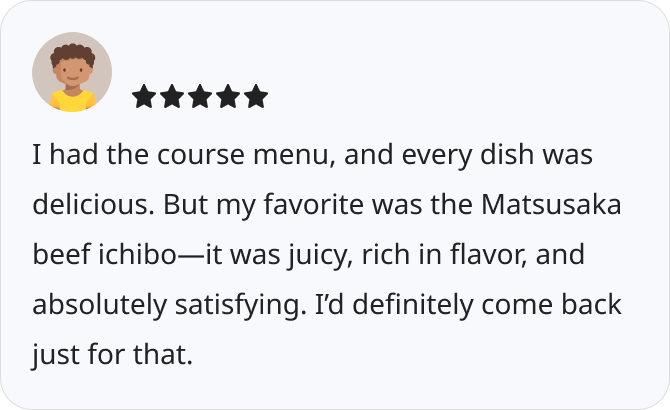Click the words "every dish" in first line

pyautogui.click(x=468, y=155)
